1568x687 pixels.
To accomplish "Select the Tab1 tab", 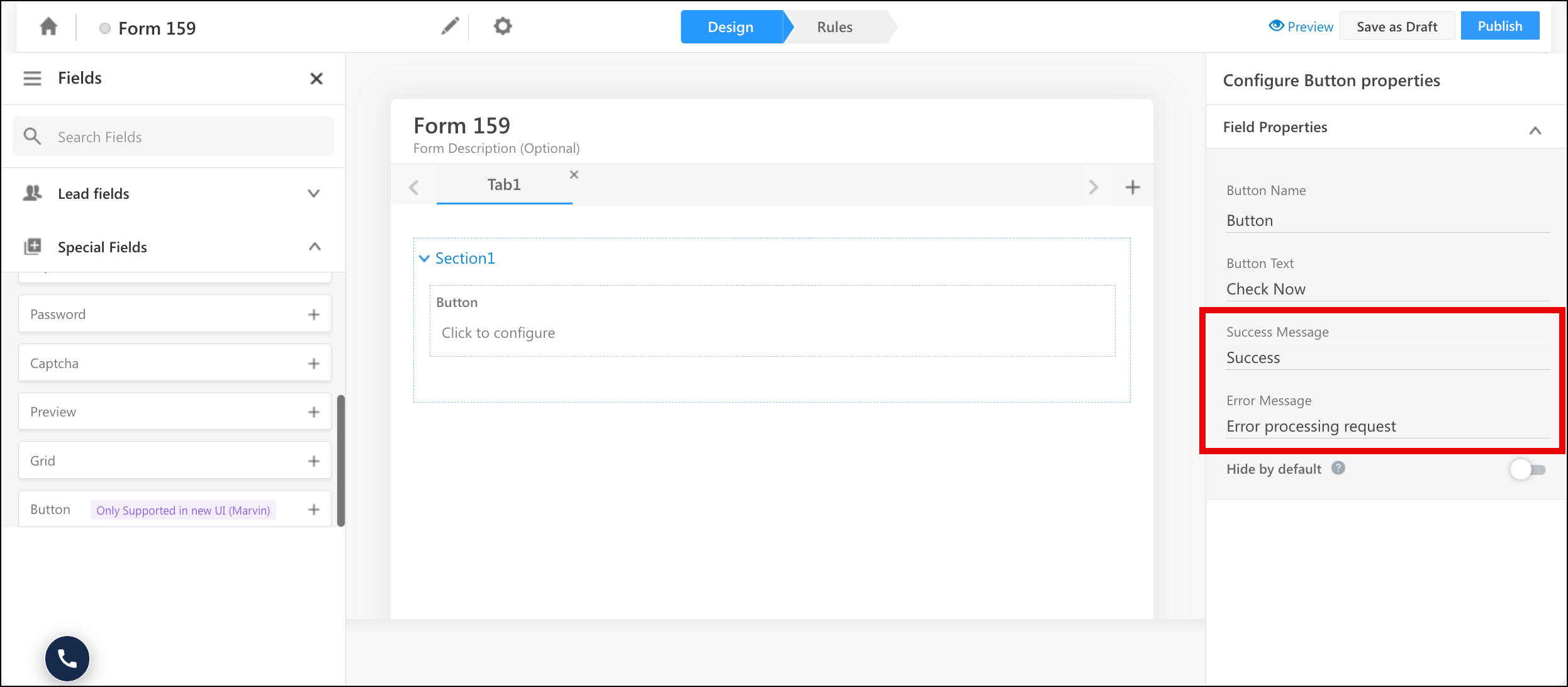I will (x=504, y=185).
